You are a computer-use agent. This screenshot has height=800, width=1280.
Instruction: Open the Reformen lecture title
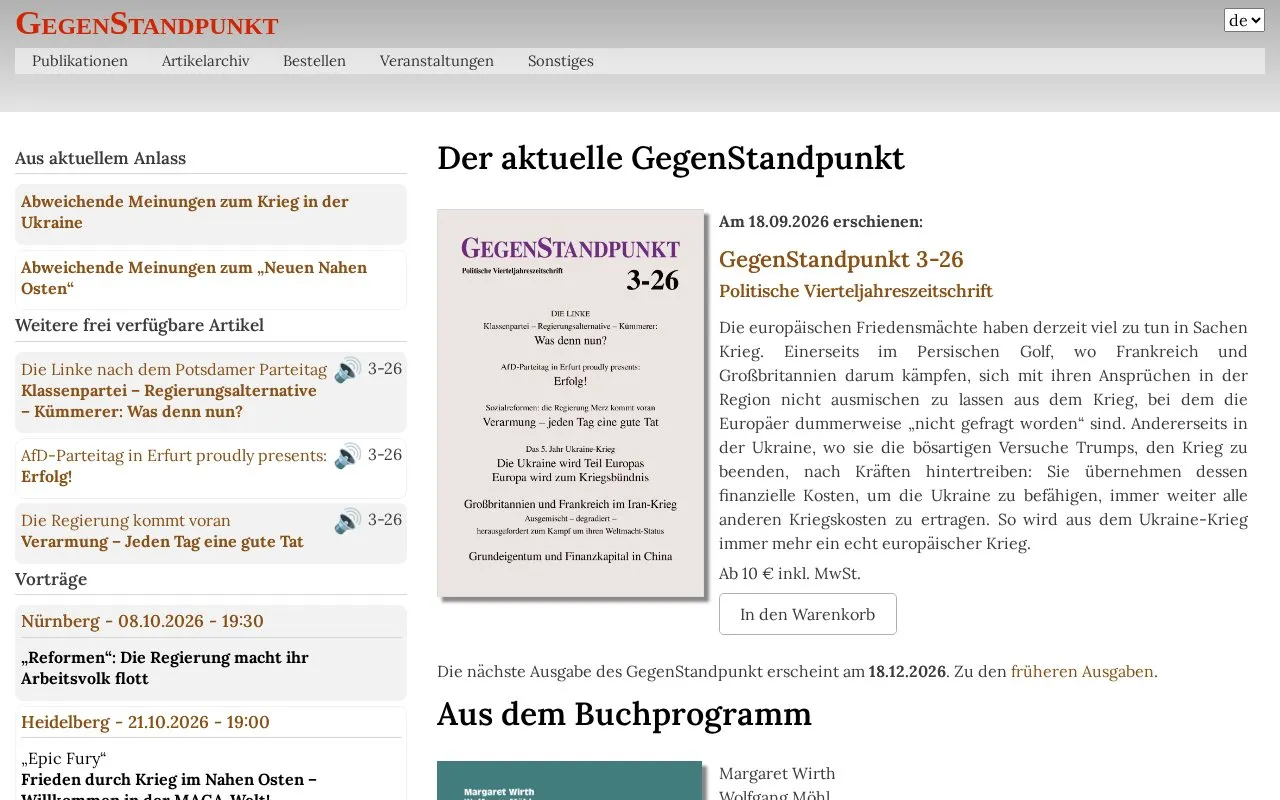coord(165,668)
